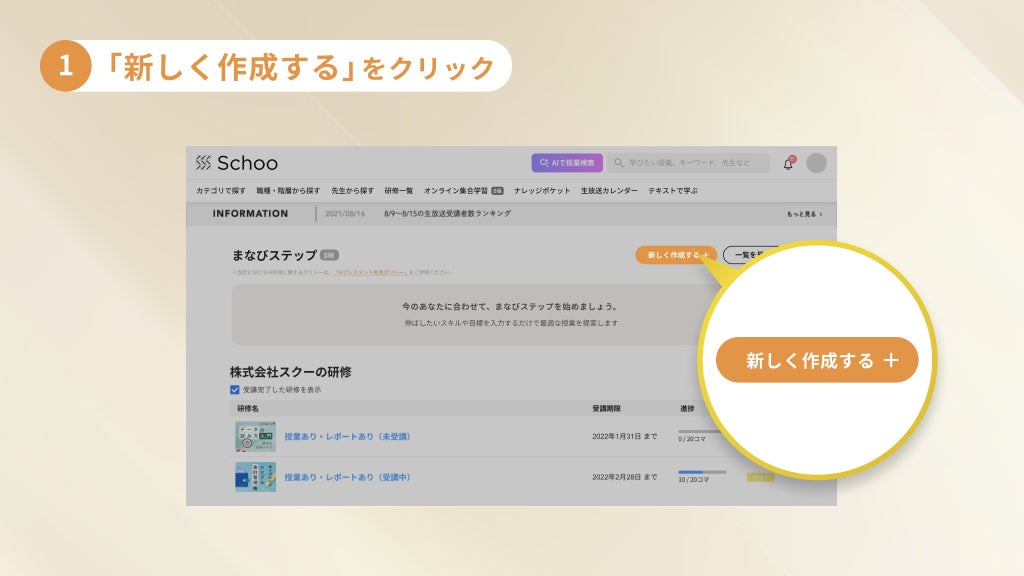Viewport: 1024px width, 576px height.
Task: Click the INFORMATION label
Action: [250, 214]
